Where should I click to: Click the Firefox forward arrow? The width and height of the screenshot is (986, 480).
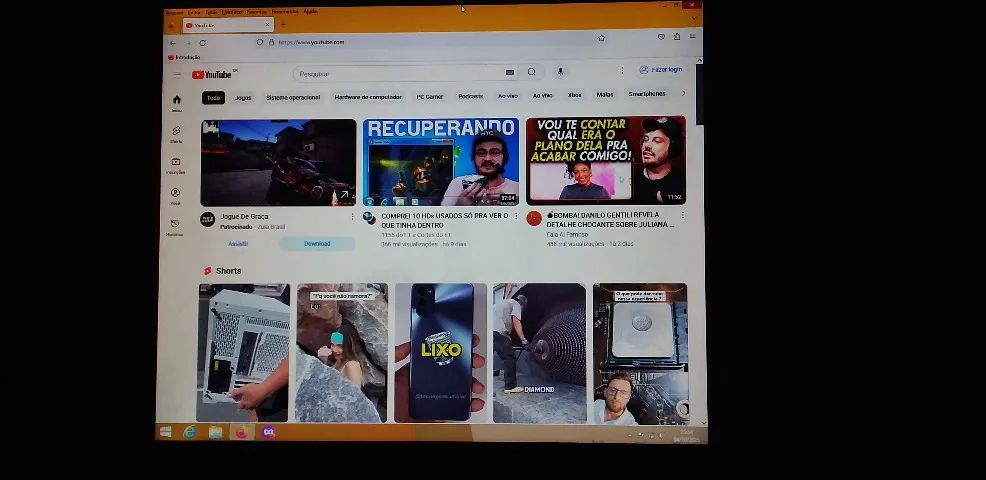187,43
